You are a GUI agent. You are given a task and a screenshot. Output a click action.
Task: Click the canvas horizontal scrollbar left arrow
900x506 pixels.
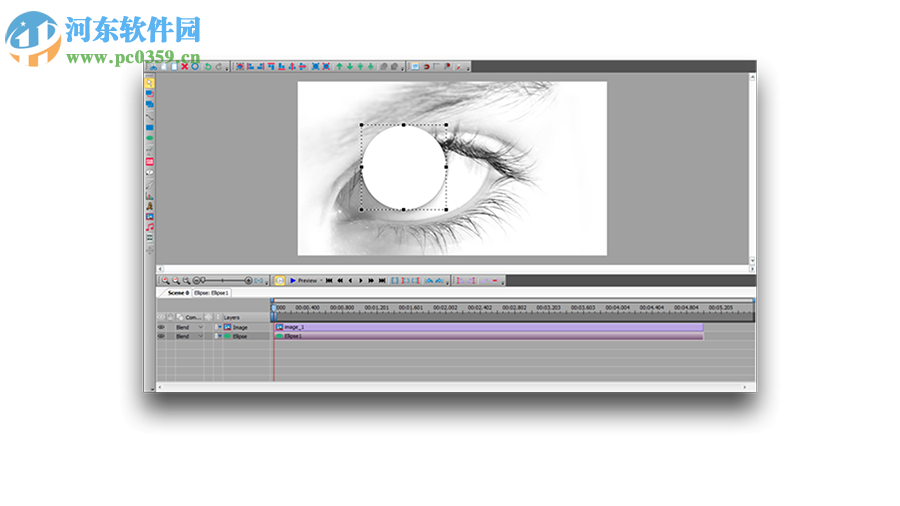tap(160, 268)
